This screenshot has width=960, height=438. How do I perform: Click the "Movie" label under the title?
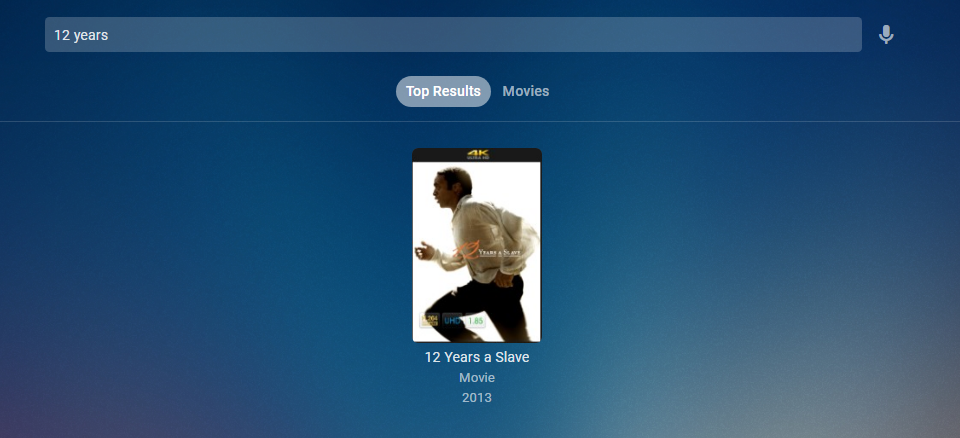point(477,378)
